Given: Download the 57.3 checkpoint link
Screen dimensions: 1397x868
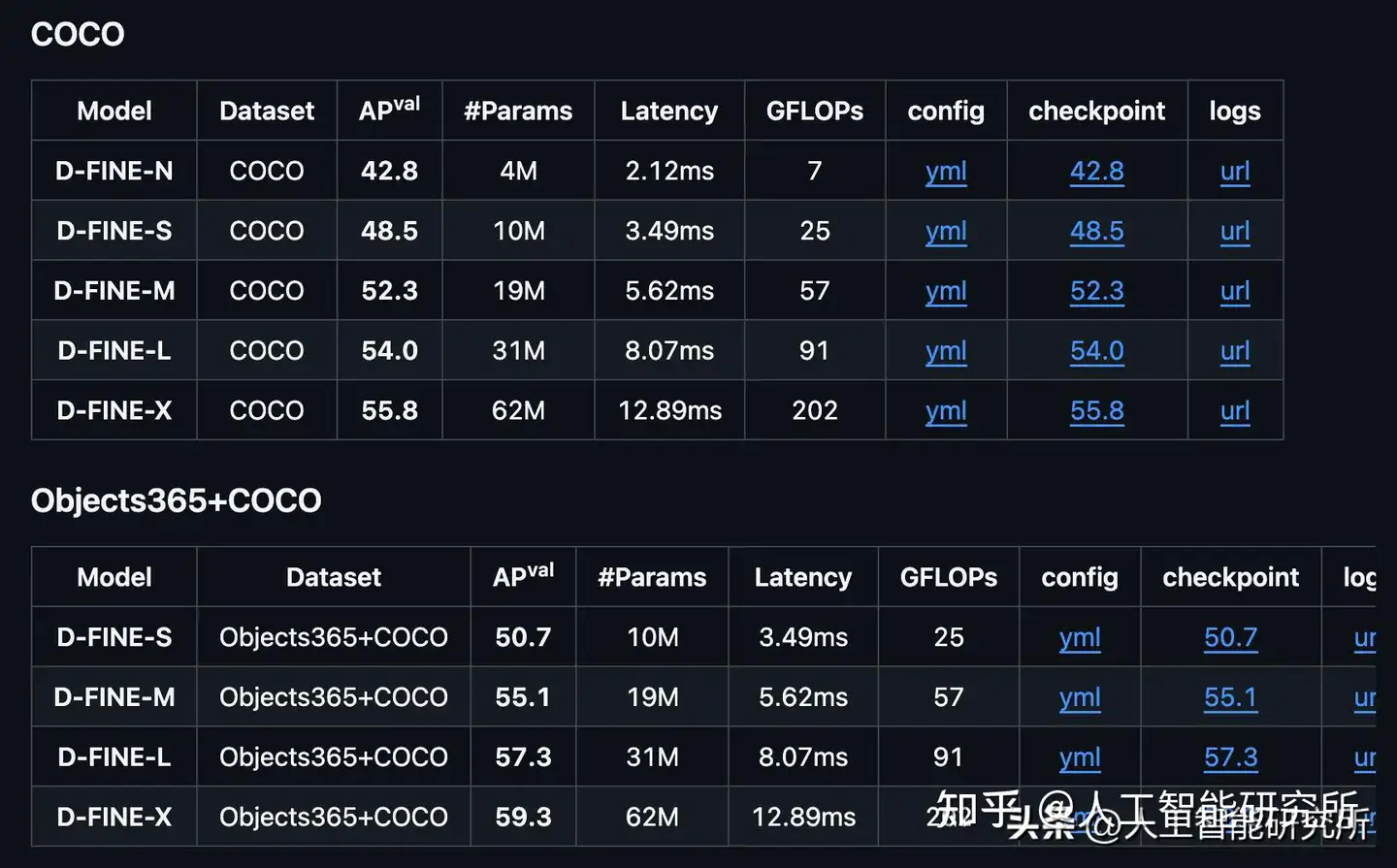Looking at the screenshot, I should click(1231, 757).
